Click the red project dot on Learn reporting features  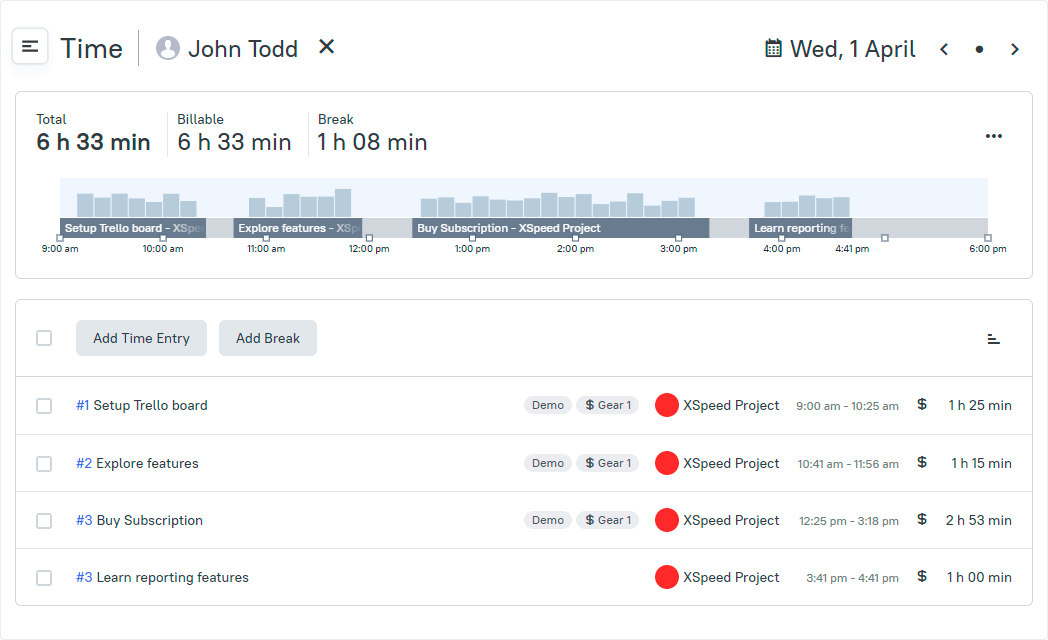tap(667, 577)
